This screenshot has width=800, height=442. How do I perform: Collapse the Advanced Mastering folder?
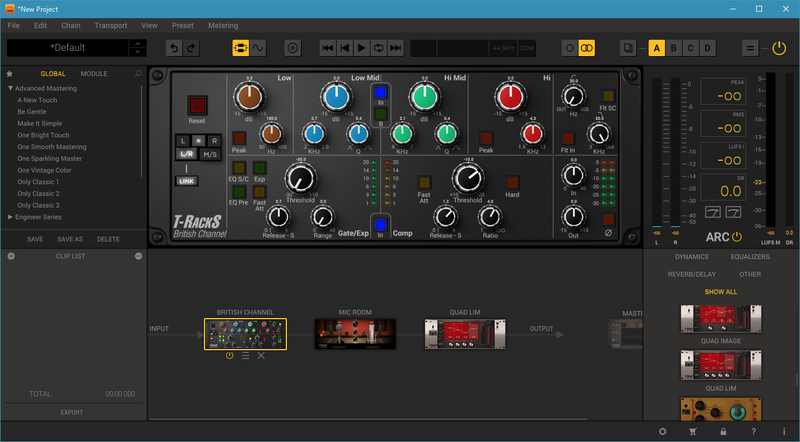pos(10,88)
